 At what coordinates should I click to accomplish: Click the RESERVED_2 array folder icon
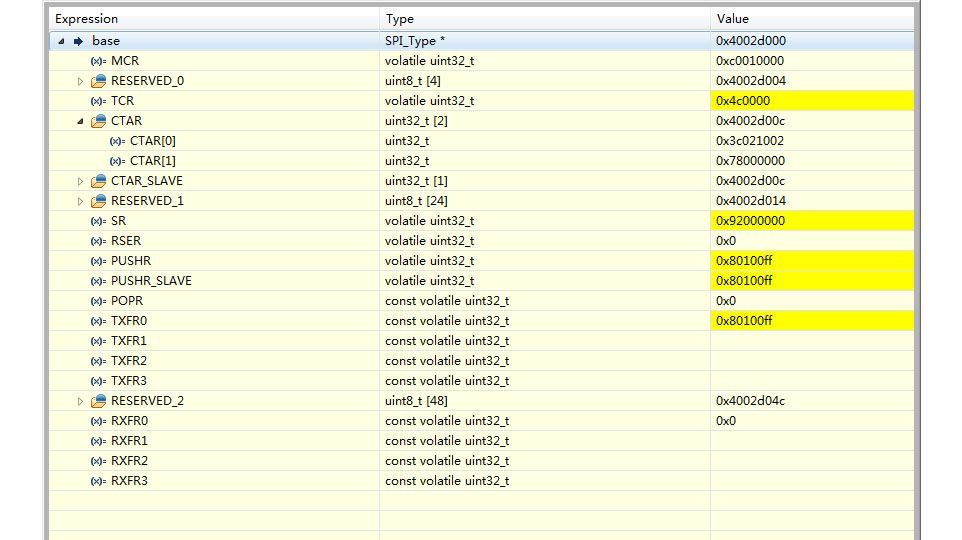[x=98, y=401]
